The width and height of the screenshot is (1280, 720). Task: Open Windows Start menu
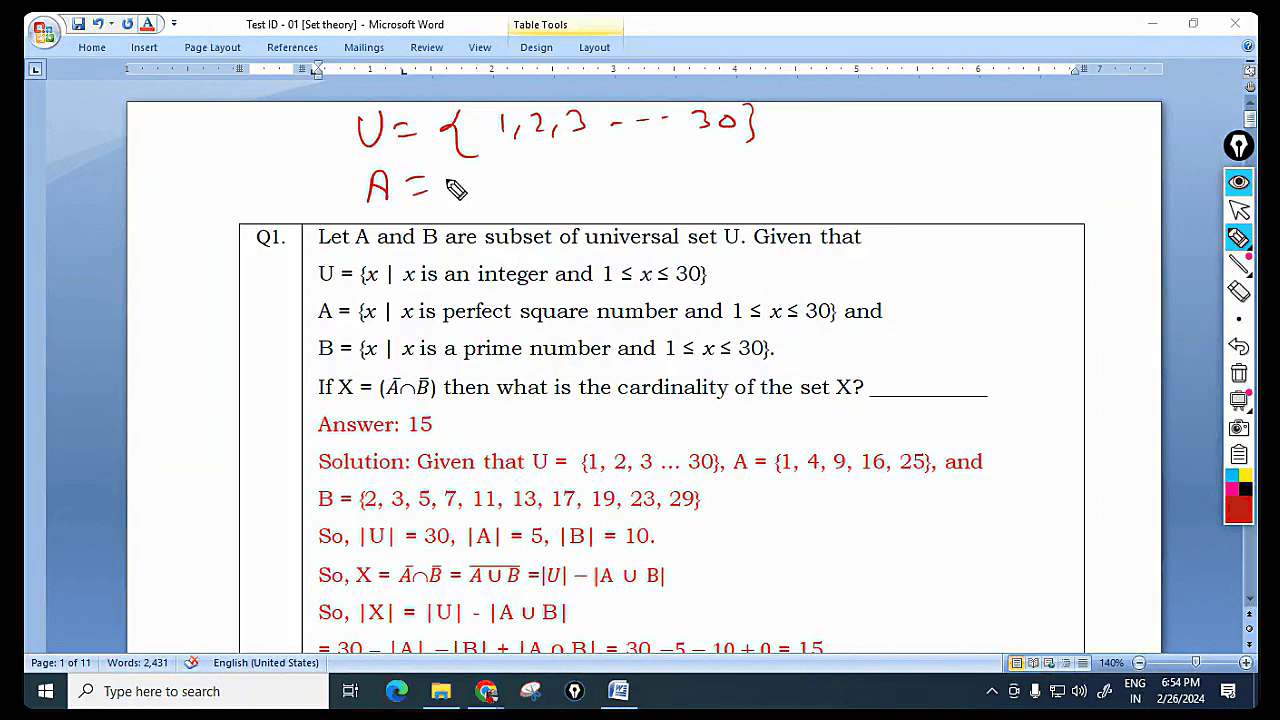pyautogui.click(x=45, y=691)
